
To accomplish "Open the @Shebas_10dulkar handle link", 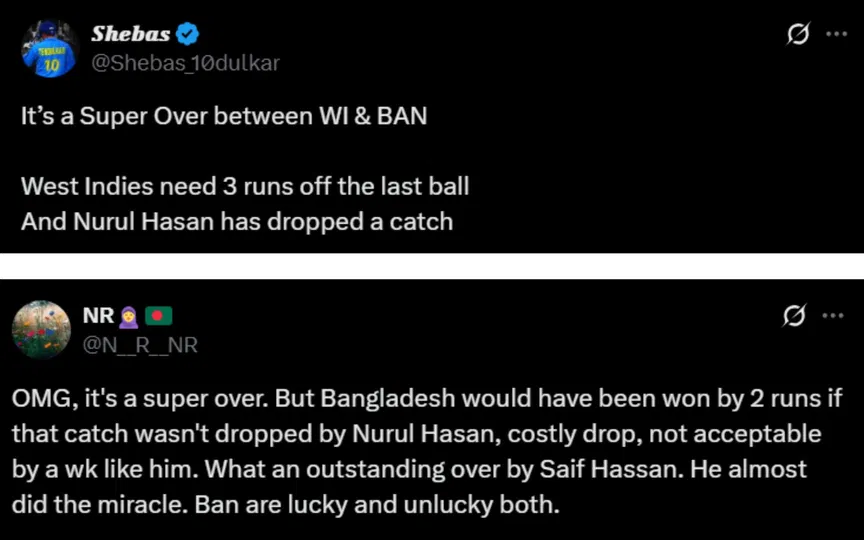I will pyautogui.click(x=185, y=63).
